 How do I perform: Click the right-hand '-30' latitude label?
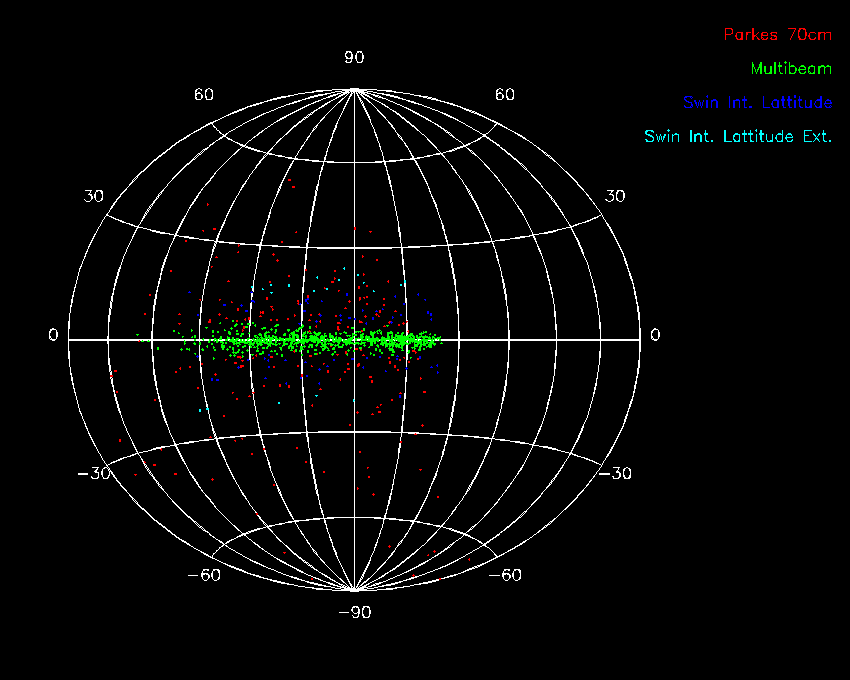(x=615, y=474)
